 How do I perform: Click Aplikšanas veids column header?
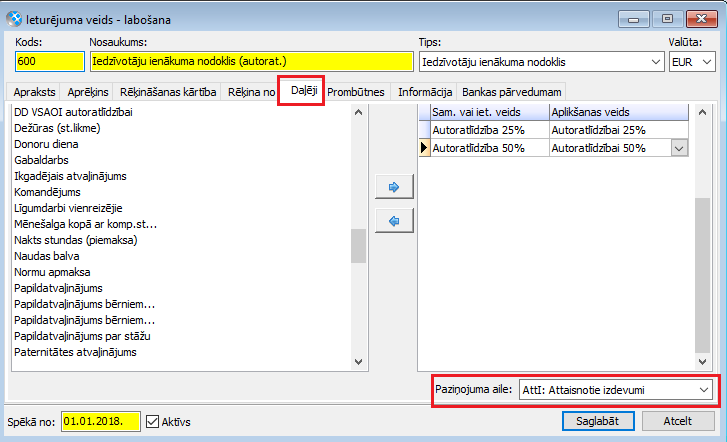tap(619, 112)
